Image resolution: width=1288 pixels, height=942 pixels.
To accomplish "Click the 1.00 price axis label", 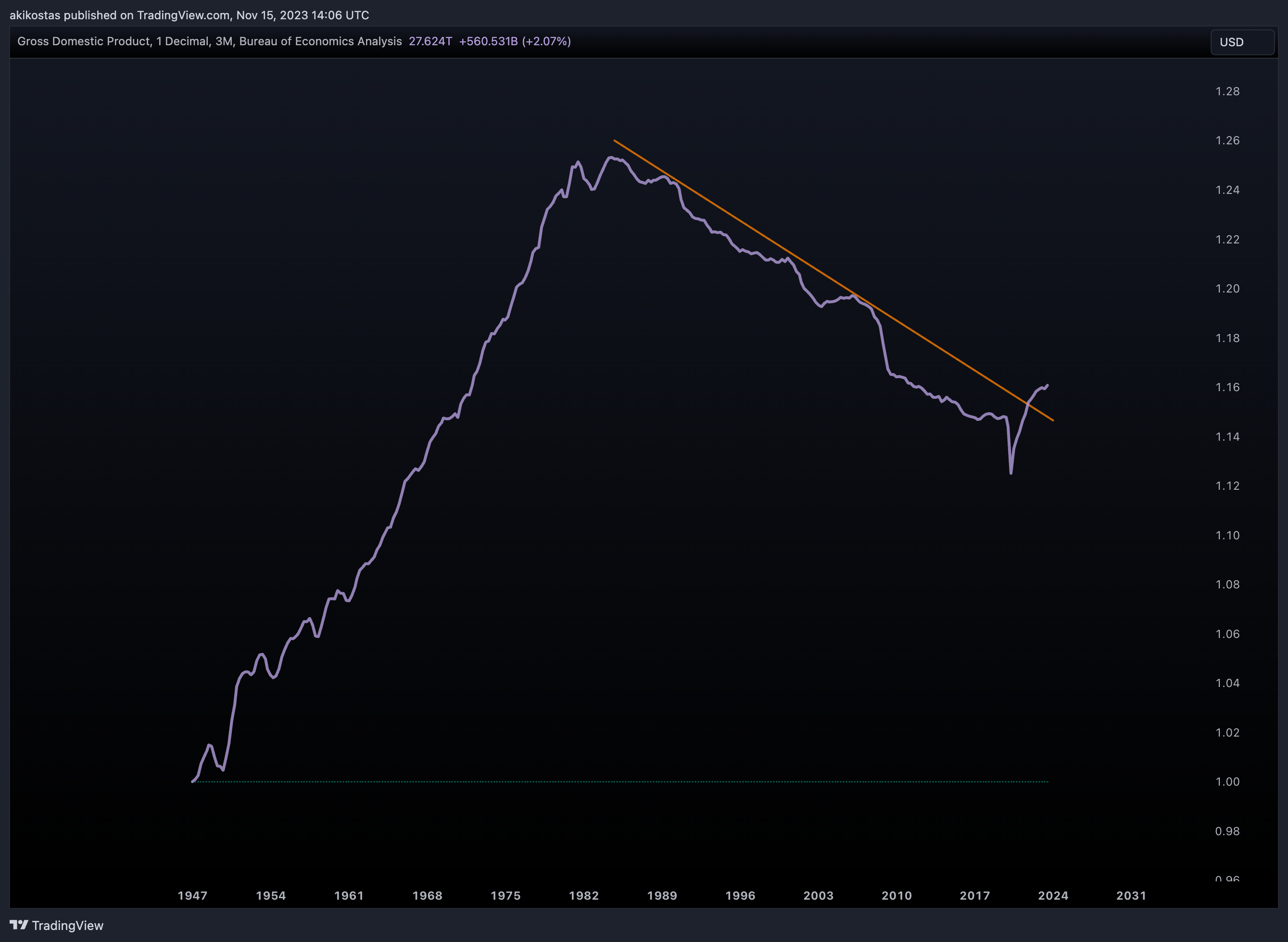I will tap(1227, 782).
